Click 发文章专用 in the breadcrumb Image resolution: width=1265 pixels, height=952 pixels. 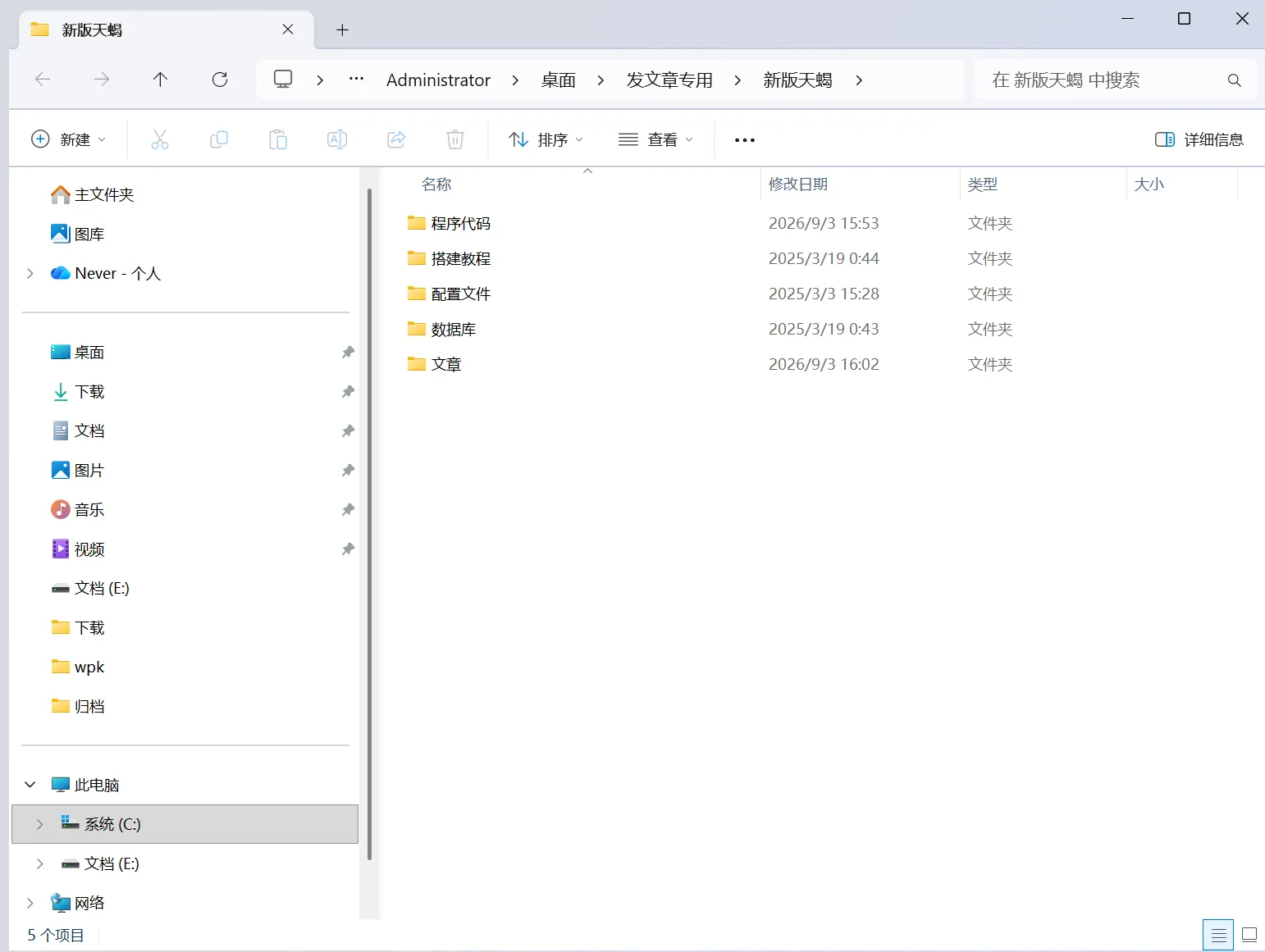click(x=669, y=80)
